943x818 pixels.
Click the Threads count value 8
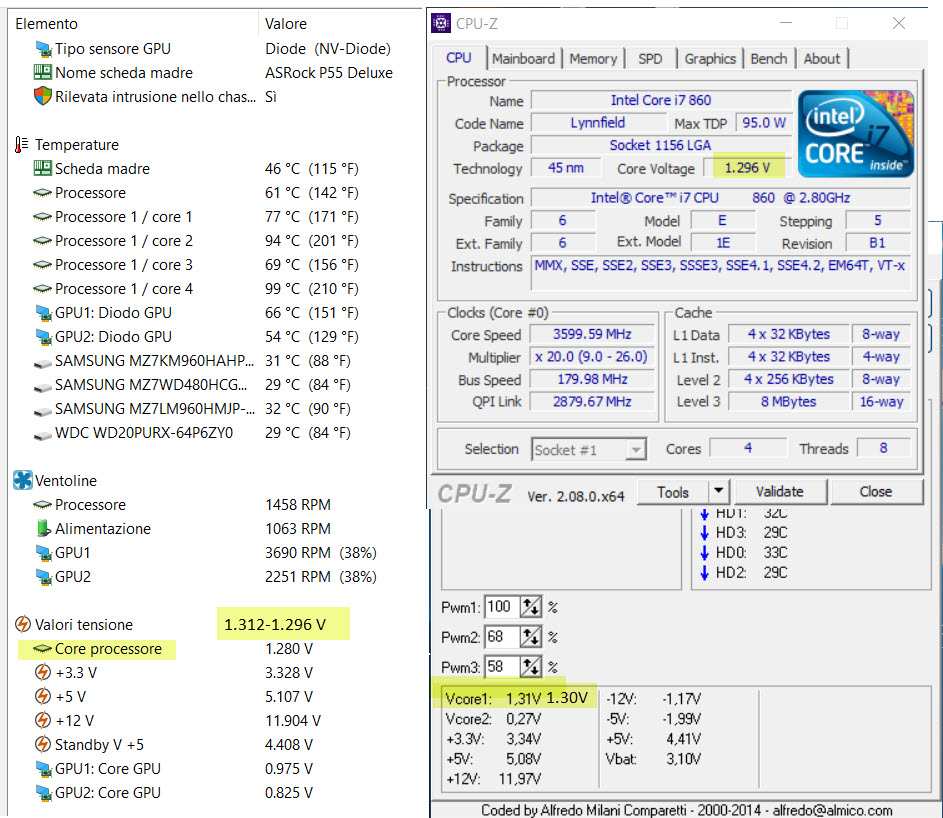pyautogui.click(x=883, y=447)
